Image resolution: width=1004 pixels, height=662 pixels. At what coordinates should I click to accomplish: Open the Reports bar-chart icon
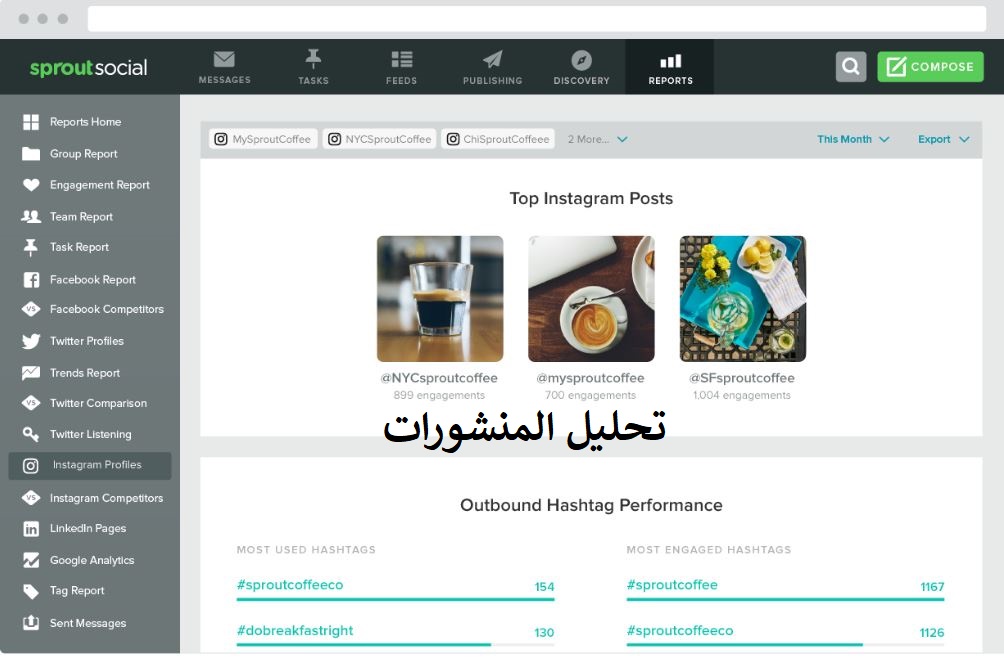coord(670,61)
